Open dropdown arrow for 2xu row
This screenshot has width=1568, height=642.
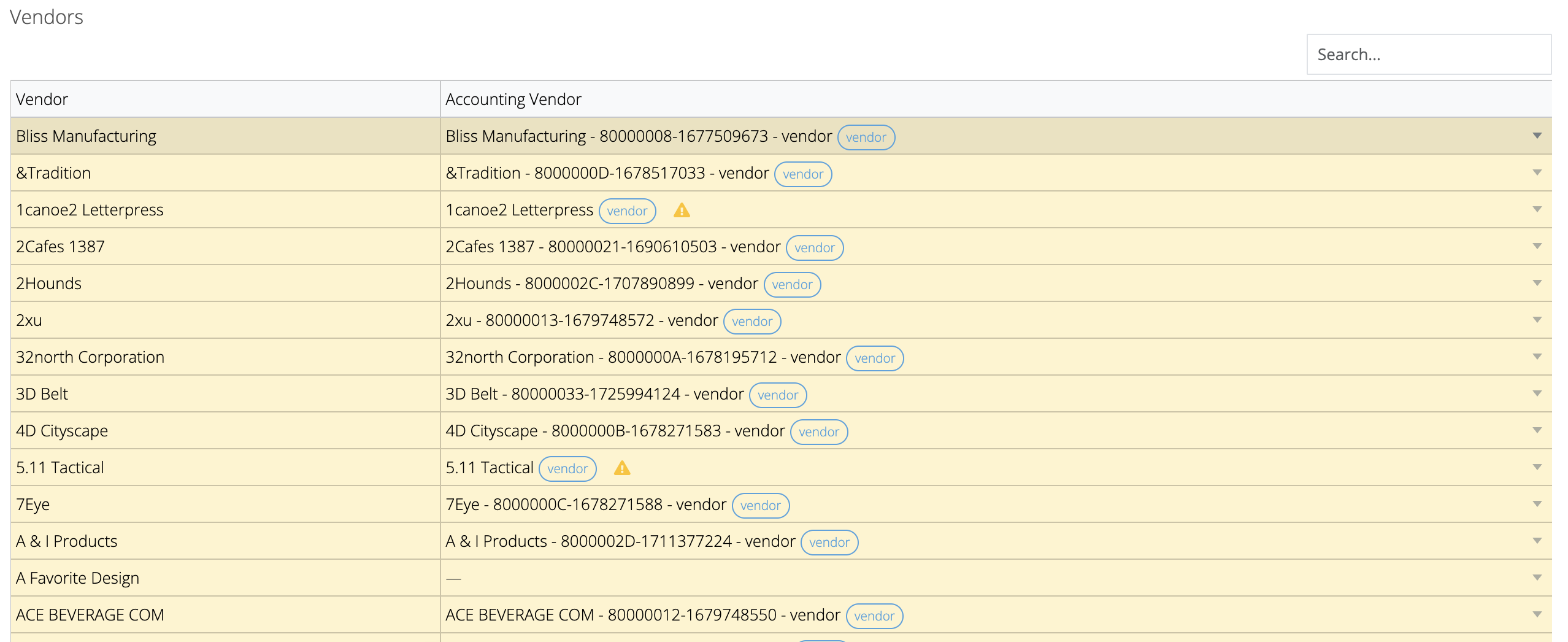click(1537, 320)
